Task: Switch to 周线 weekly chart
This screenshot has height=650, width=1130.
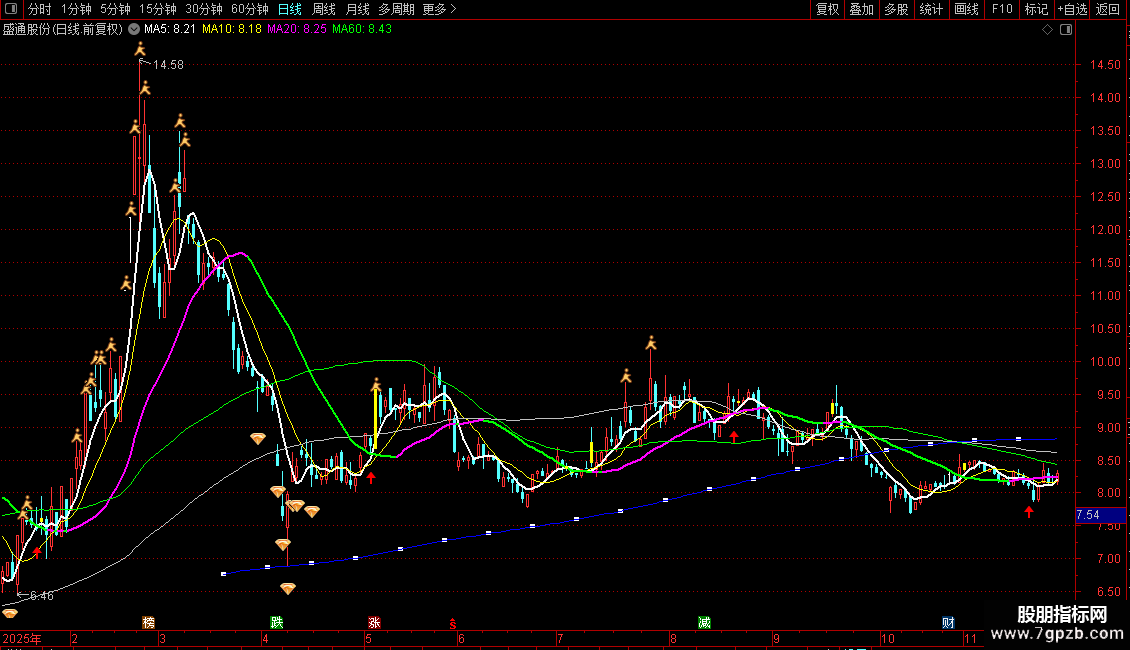Action: point(324,10)
